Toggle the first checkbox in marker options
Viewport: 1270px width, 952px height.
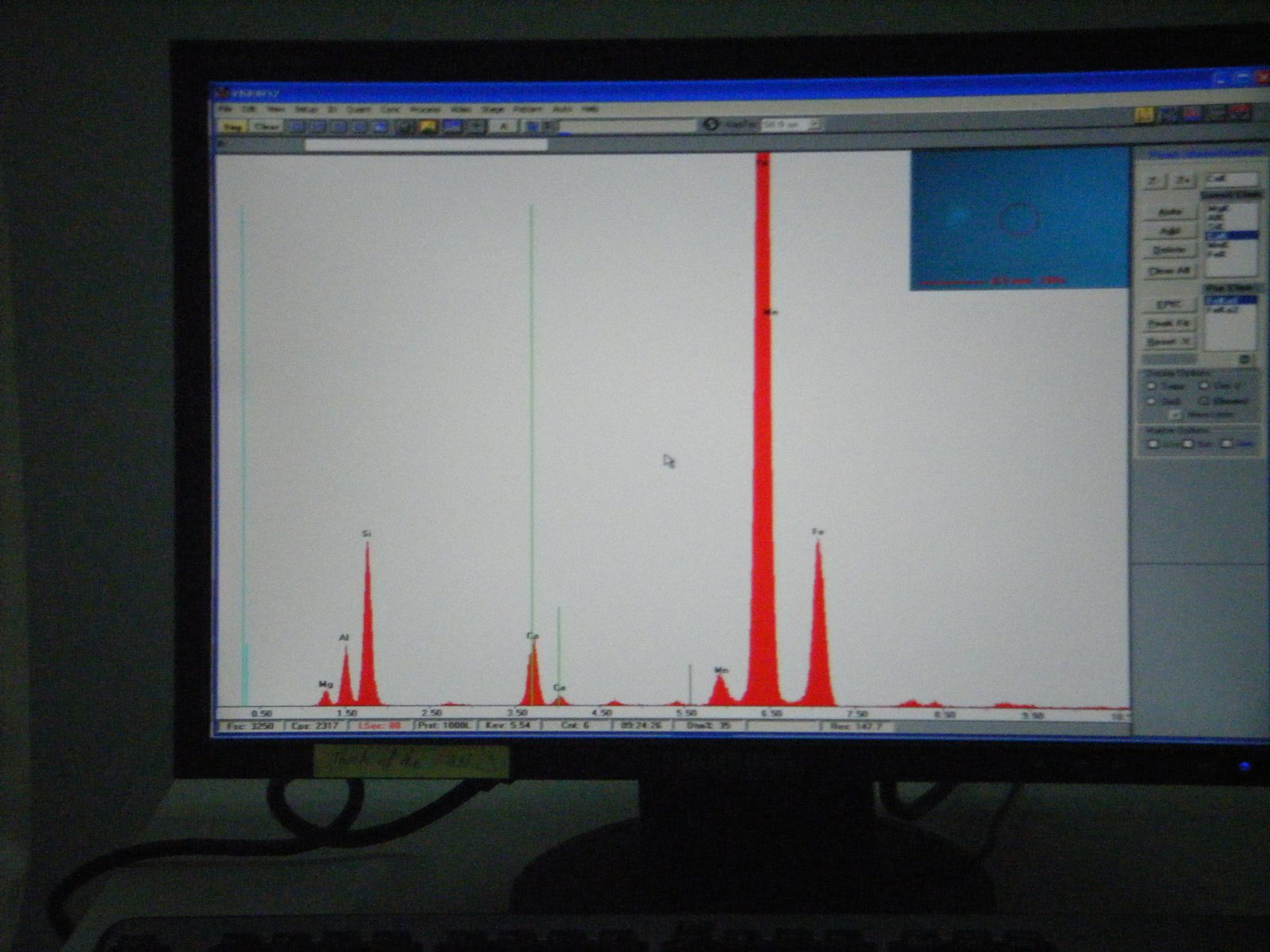click(x=1153, y=444)
